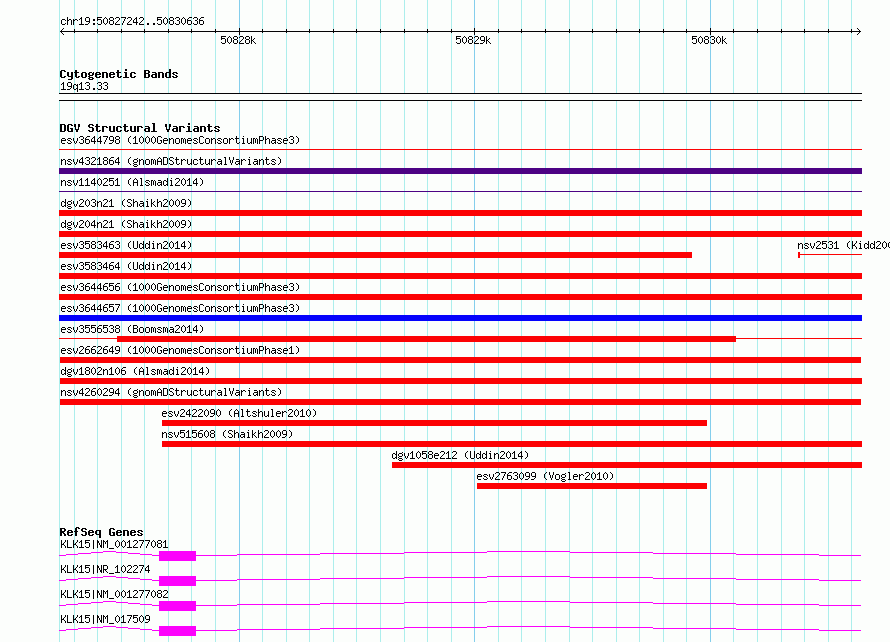Click the KLK15|NM_017509 transcript label

pos(105,619)
